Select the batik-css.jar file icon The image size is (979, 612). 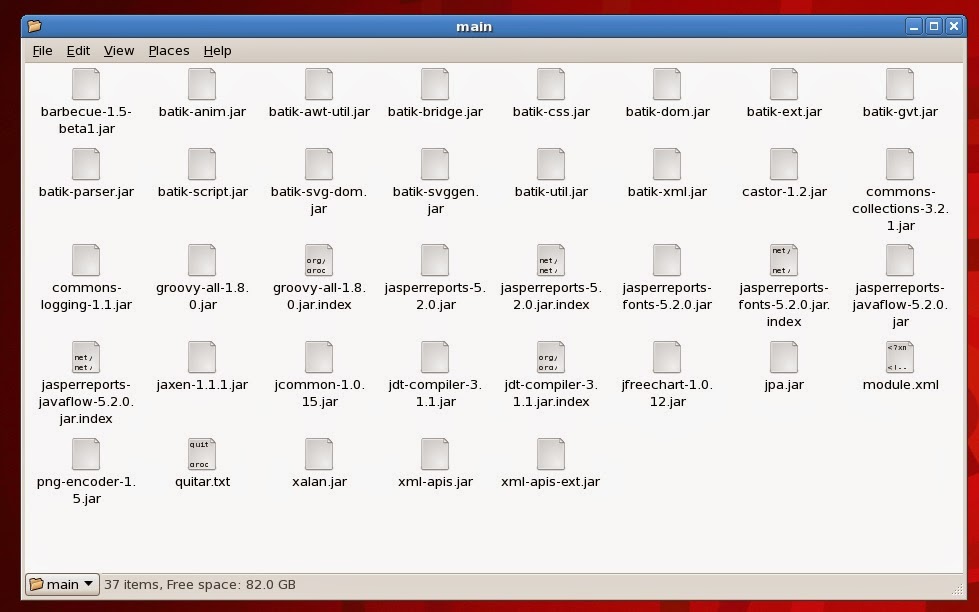coord(551,84)
